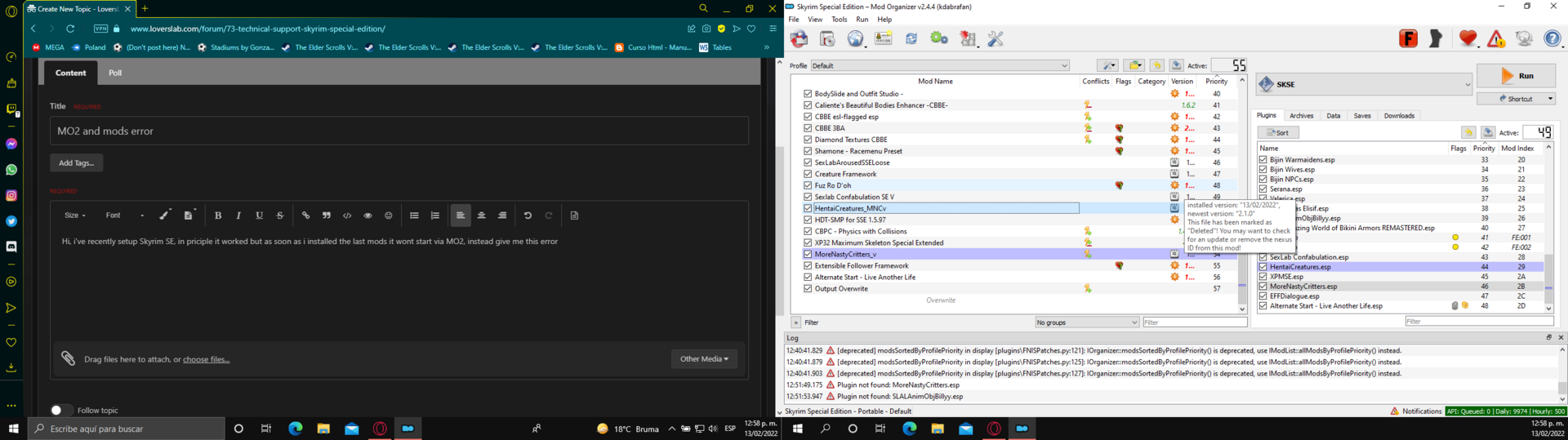This screenshot has height=440, width=1568.
Task: Open Settings wrench-and-screwdriver icon in Mod Organizer
Action: point(996,38)
